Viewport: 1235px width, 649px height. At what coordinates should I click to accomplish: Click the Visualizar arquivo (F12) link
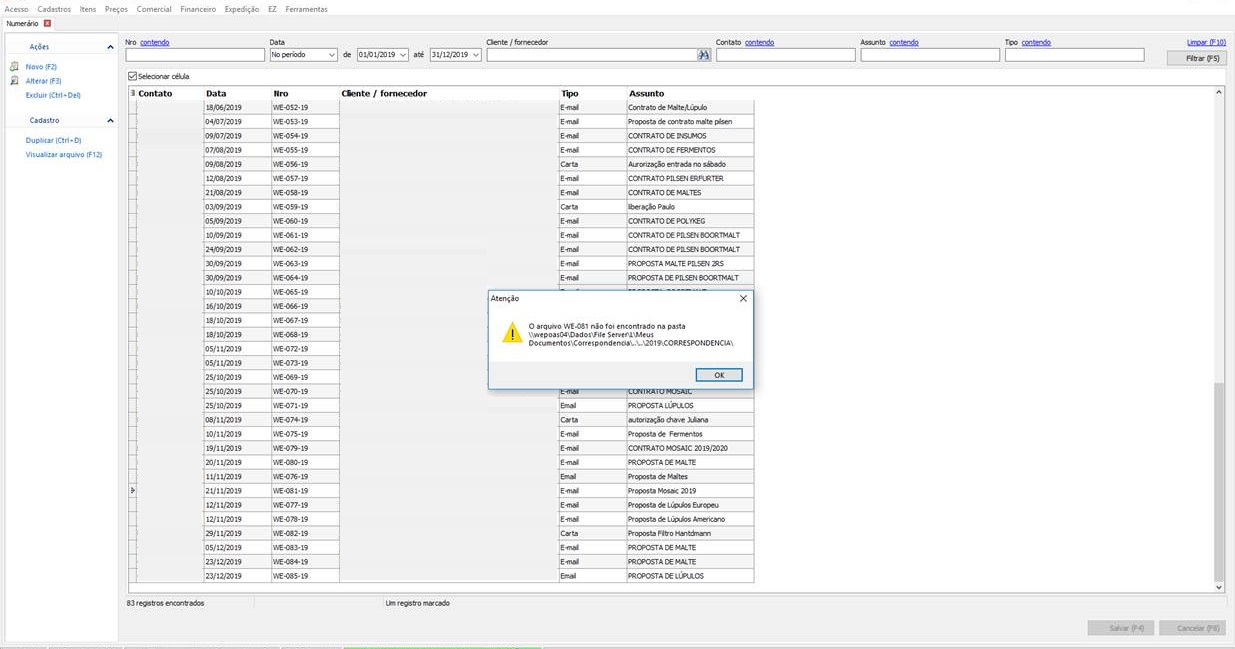tap(64, 155)
